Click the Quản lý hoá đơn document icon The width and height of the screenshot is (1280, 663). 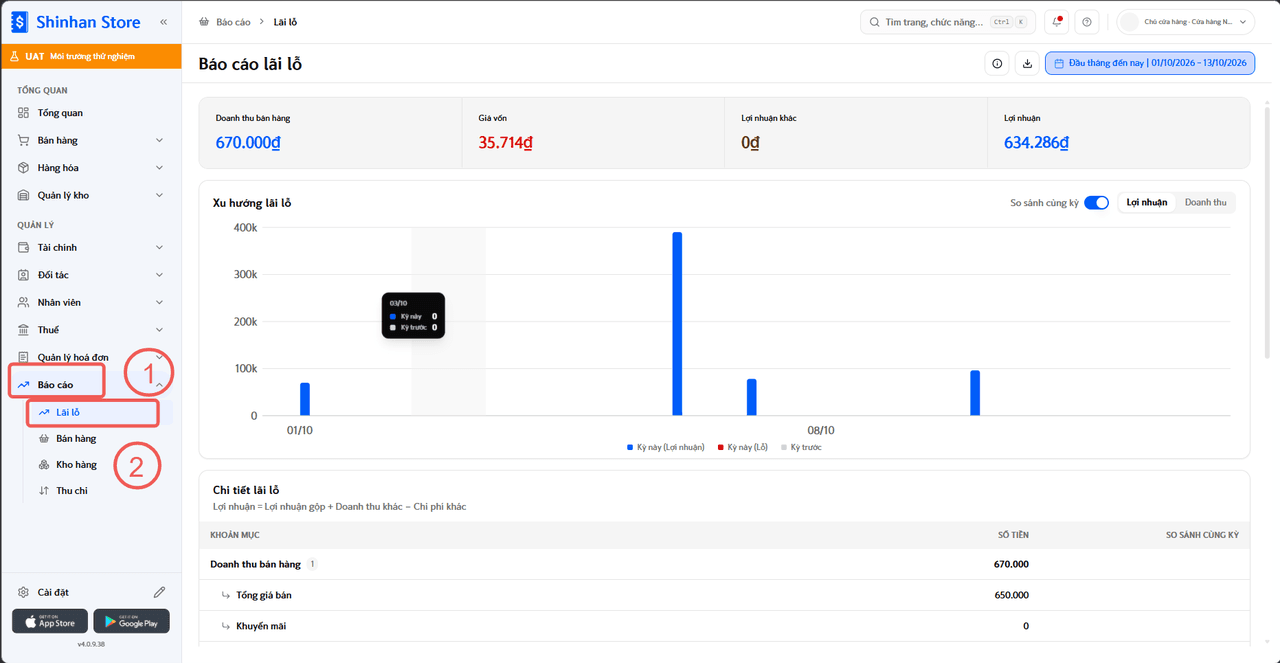[x=24, y=357]
